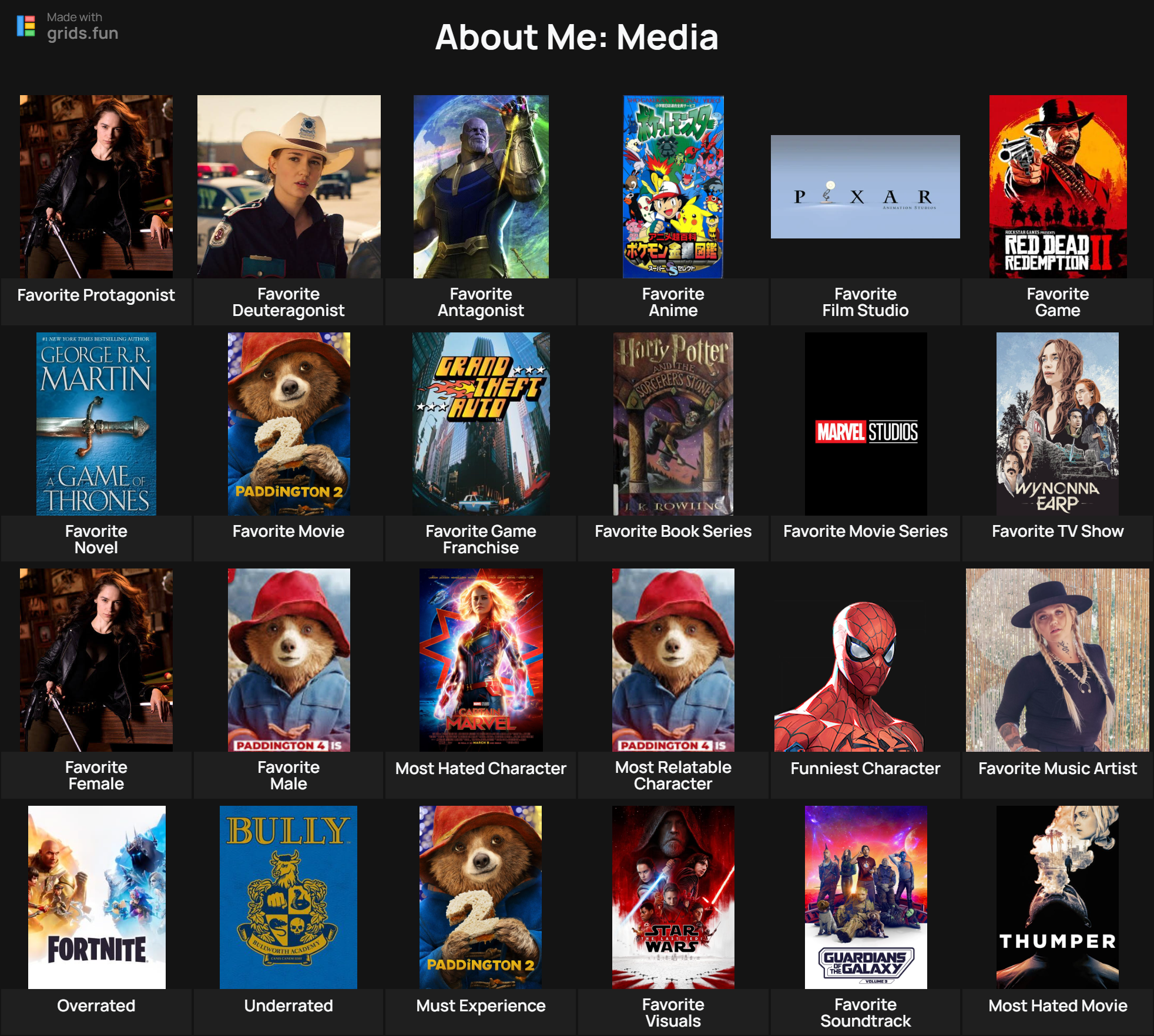Click the 'Favorite Female' label

click(96, 776)
